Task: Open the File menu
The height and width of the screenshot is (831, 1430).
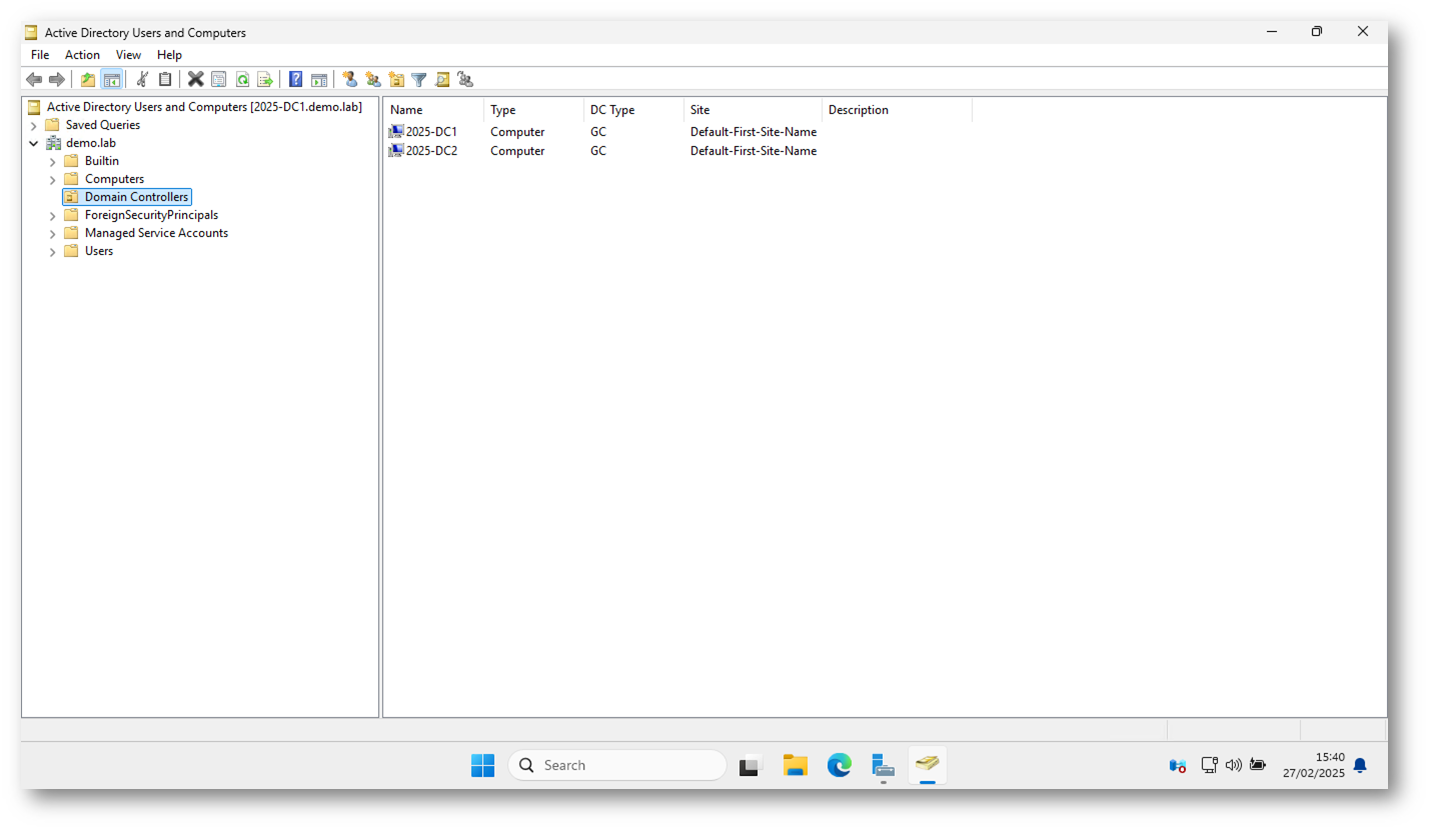Action: [40, 55]
